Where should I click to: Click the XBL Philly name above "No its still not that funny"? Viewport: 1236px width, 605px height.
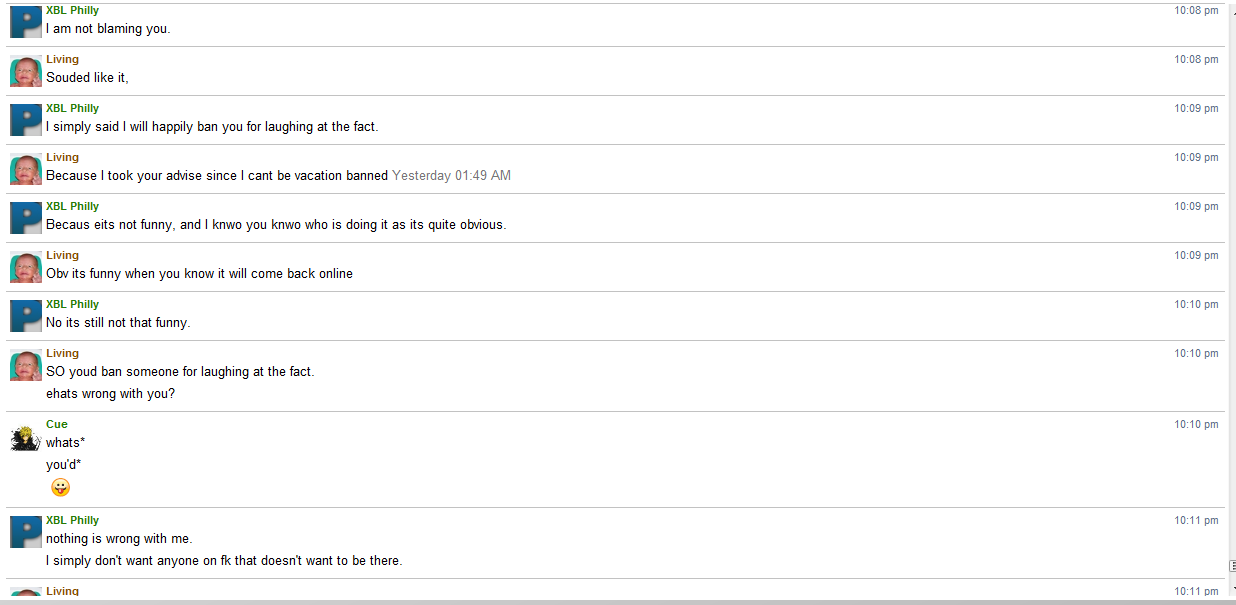(x=73, y=304)
